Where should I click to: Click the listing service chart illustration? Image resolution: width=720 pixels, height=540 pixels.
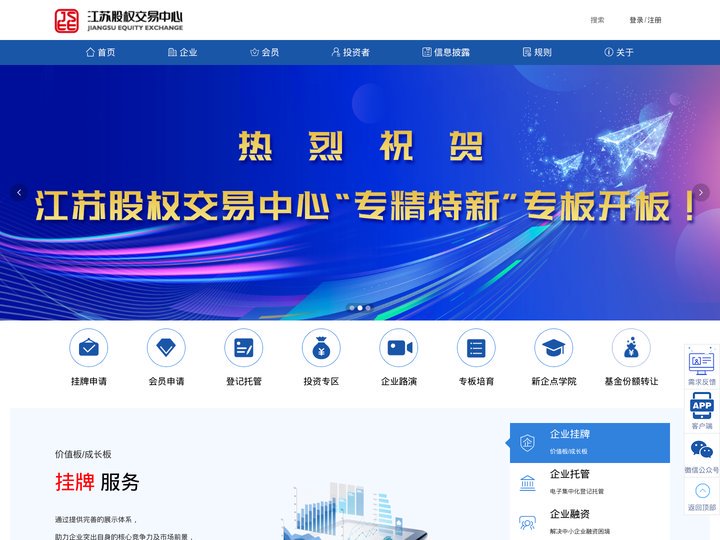[354, 511]
